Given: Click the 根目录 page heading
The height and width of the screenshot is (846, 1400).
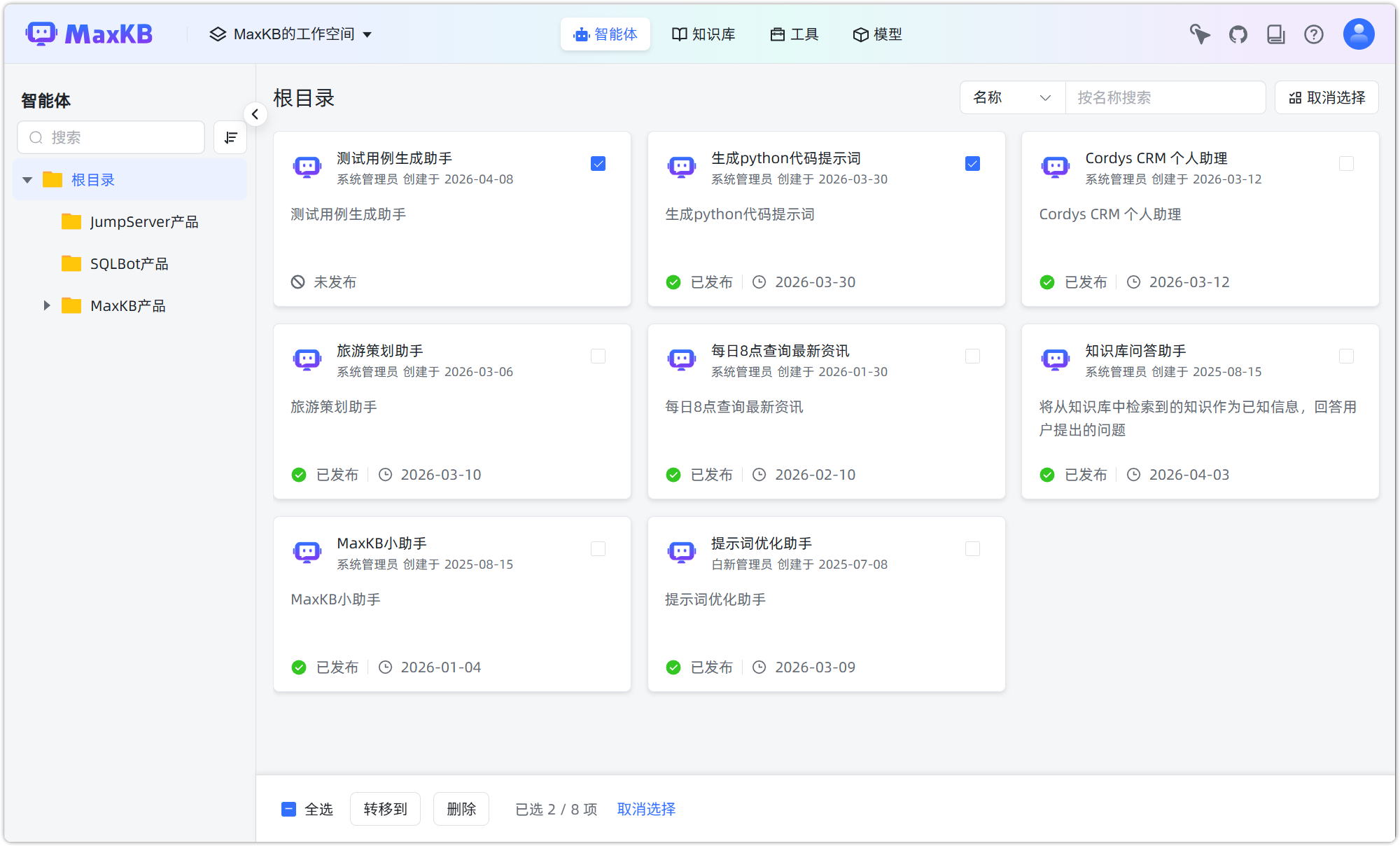Looking at the screenshot, I should [x=304, y=98].
